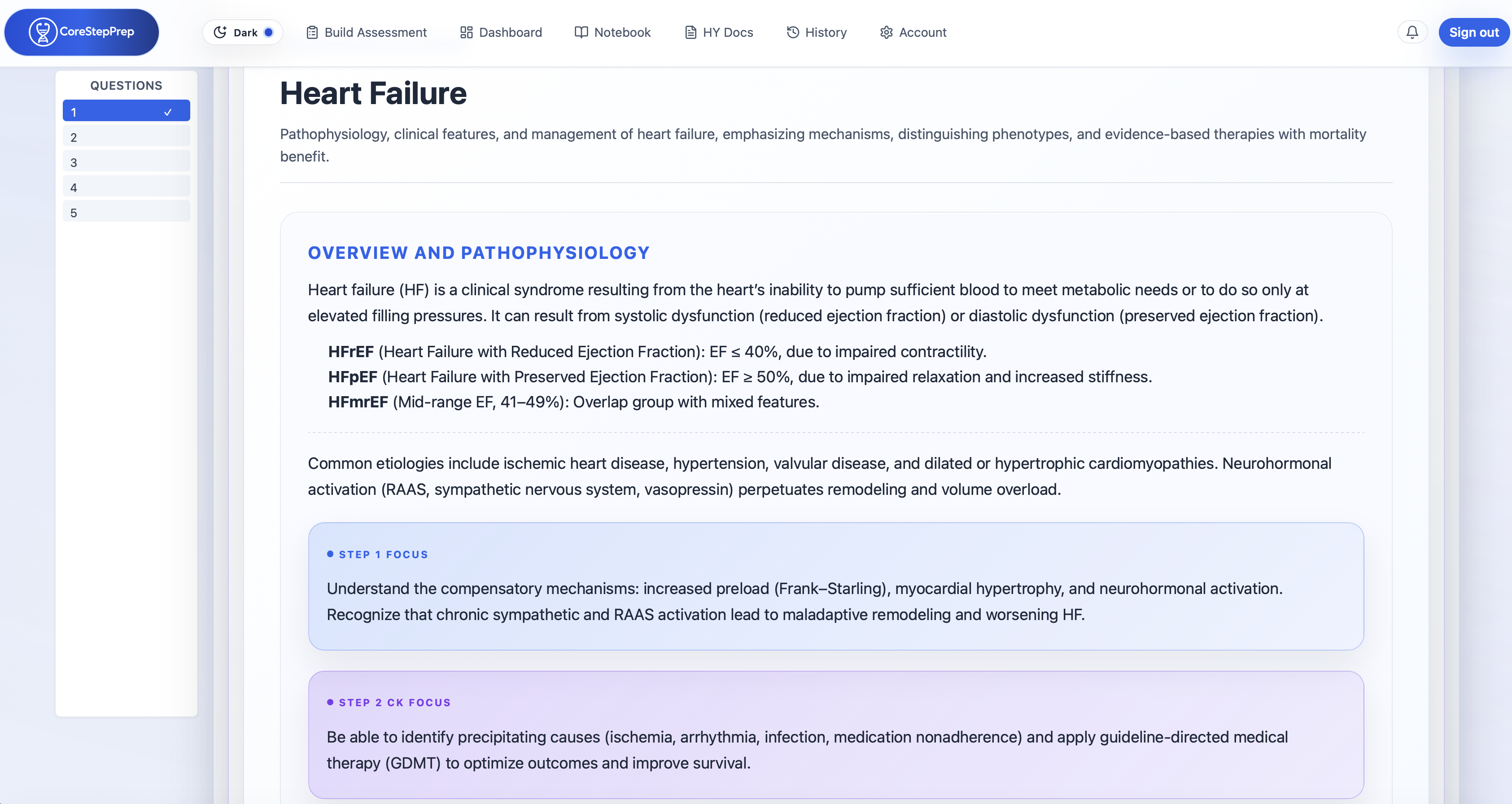The image size is (1512, 804).
Task: Go to question 3
Action: (126, 162)
